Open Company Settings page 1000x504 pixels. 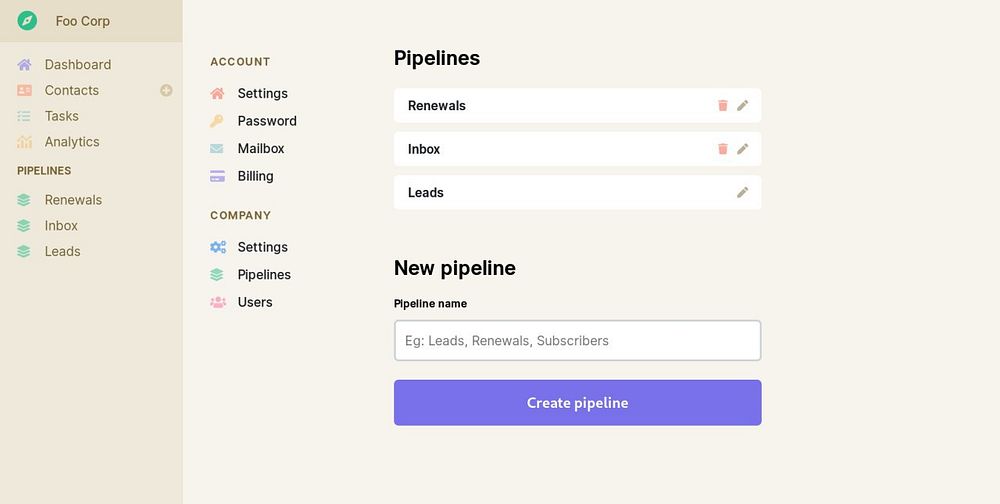(262, 247)
